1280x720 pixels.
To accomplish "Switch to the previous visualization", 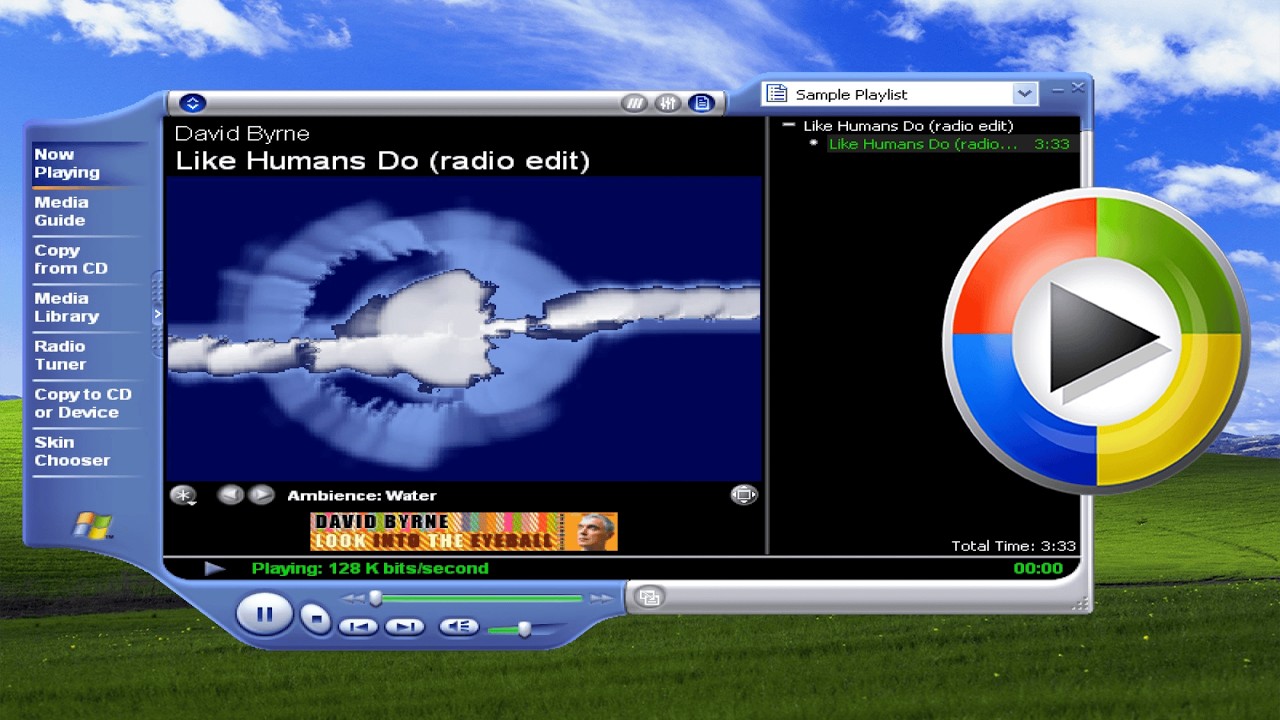I will 230,494.
